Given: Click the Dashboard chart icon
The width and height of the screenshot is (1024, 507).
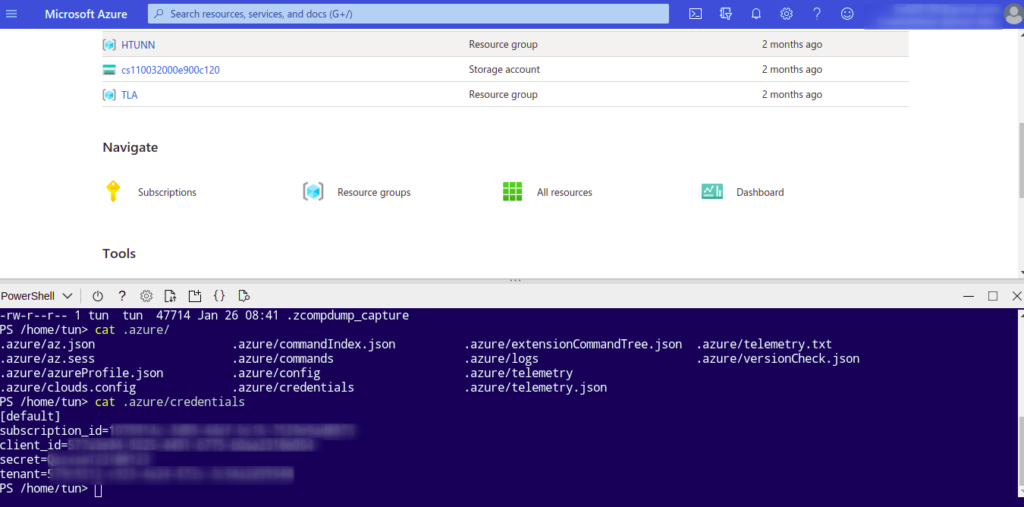Looking at the screenshot, I should click(712, 191).
